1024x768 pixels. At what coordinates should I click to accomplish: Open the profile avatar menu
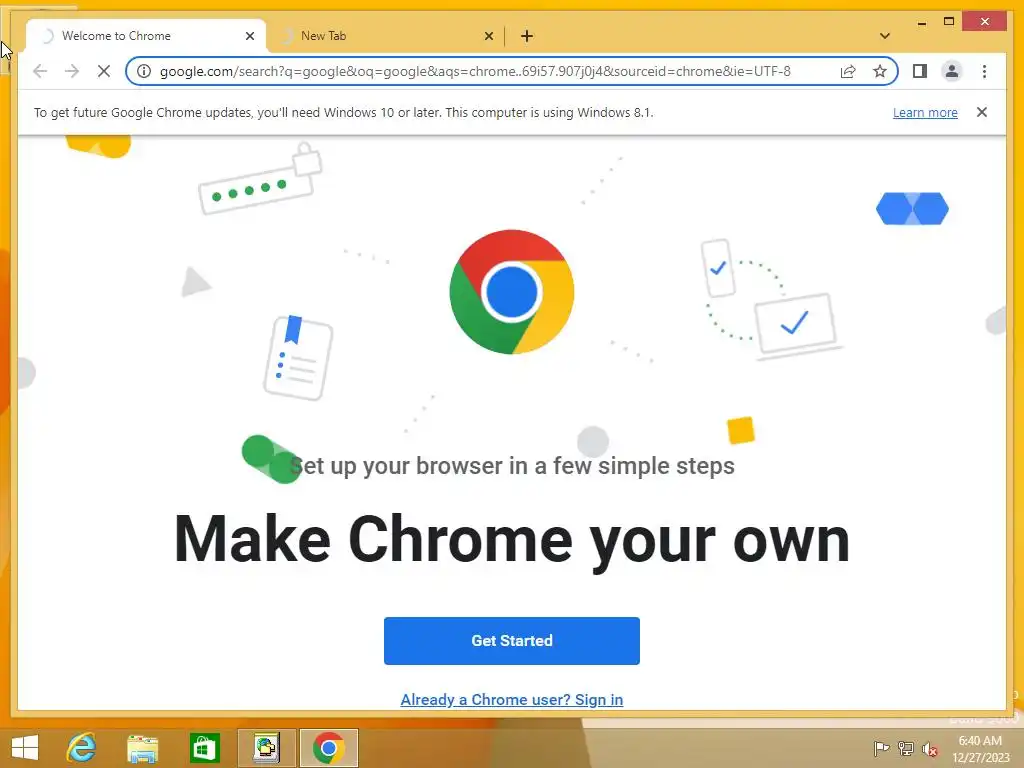coord(952,71)
